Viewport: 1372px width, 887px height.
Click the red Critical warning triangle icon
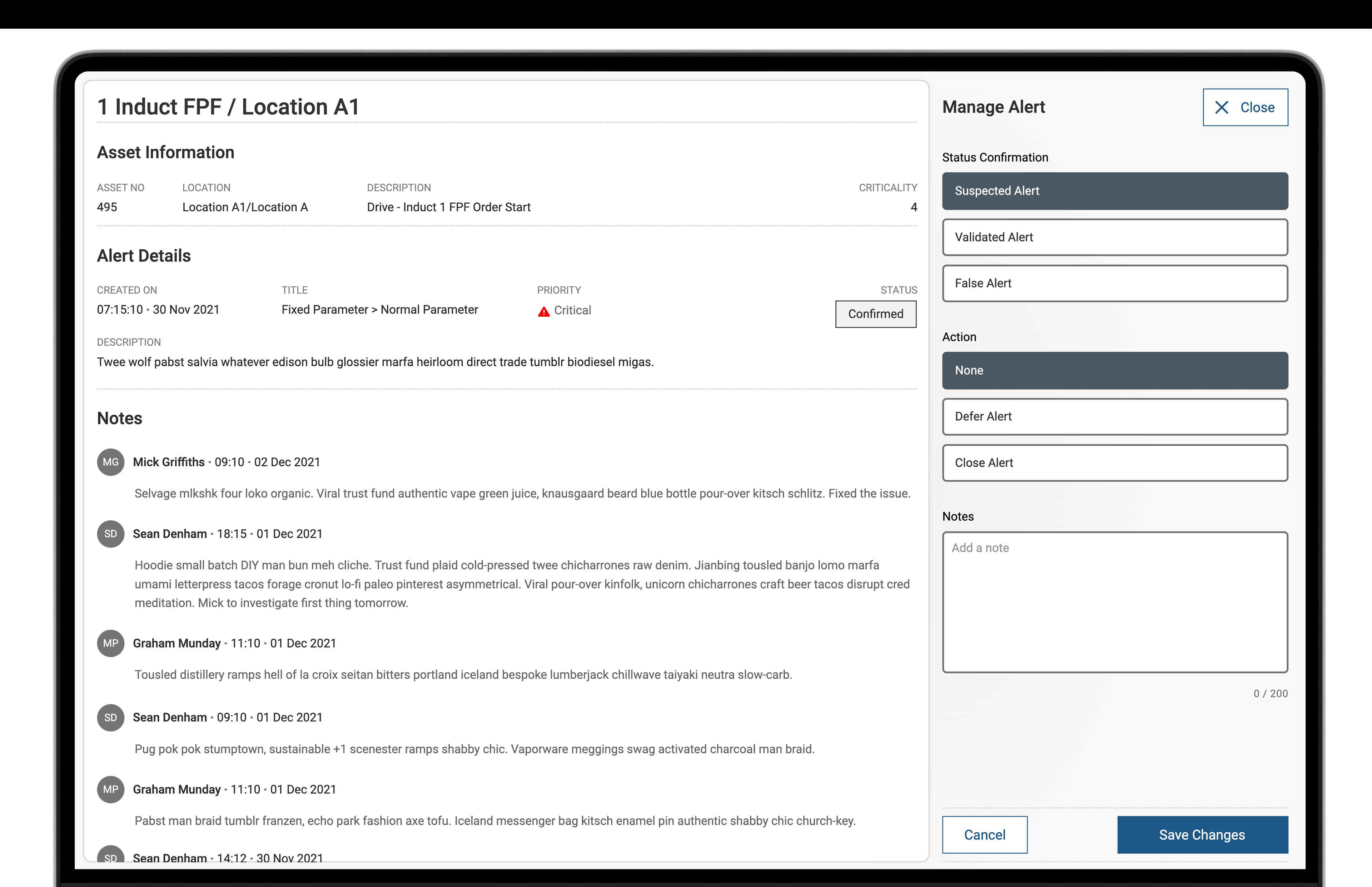pyautogui.click(x=543, y=312)
